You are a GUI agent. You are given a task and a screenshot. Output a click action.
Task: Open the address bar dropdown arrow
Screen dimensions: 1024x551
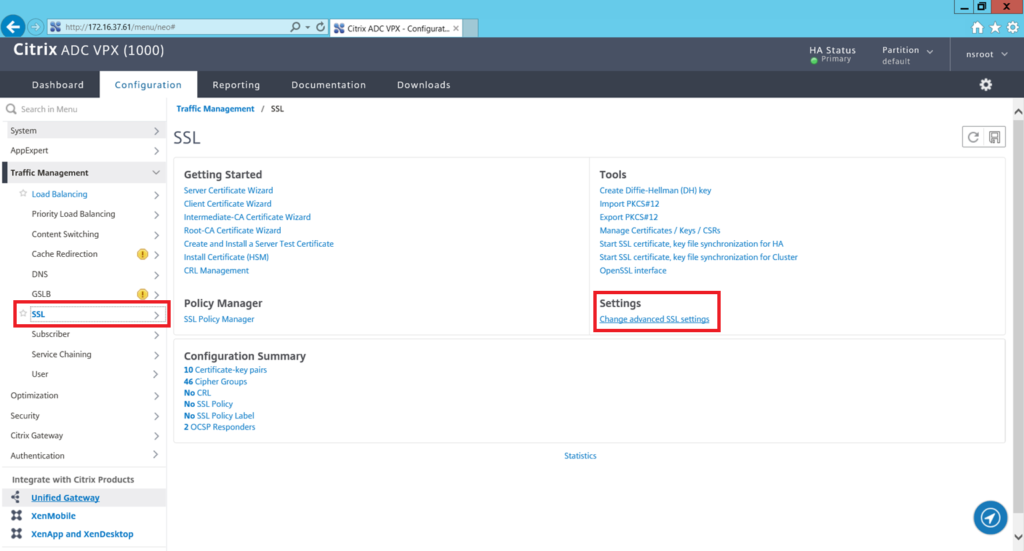tap(308, 27)
